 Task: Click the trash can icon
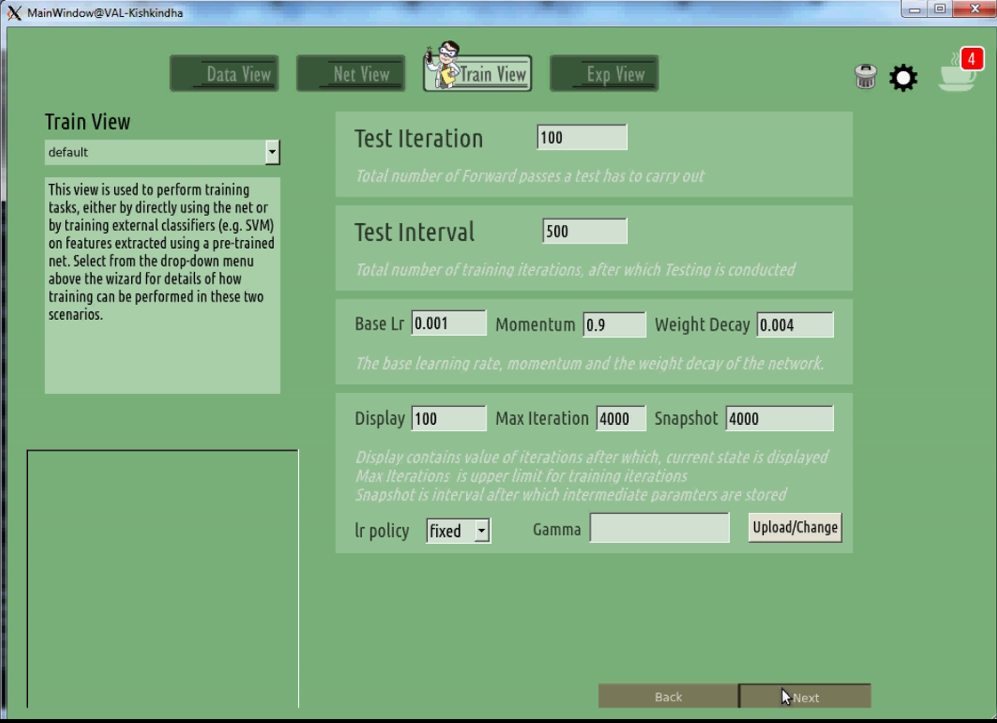pyautogui.click(x=865, y=76)
